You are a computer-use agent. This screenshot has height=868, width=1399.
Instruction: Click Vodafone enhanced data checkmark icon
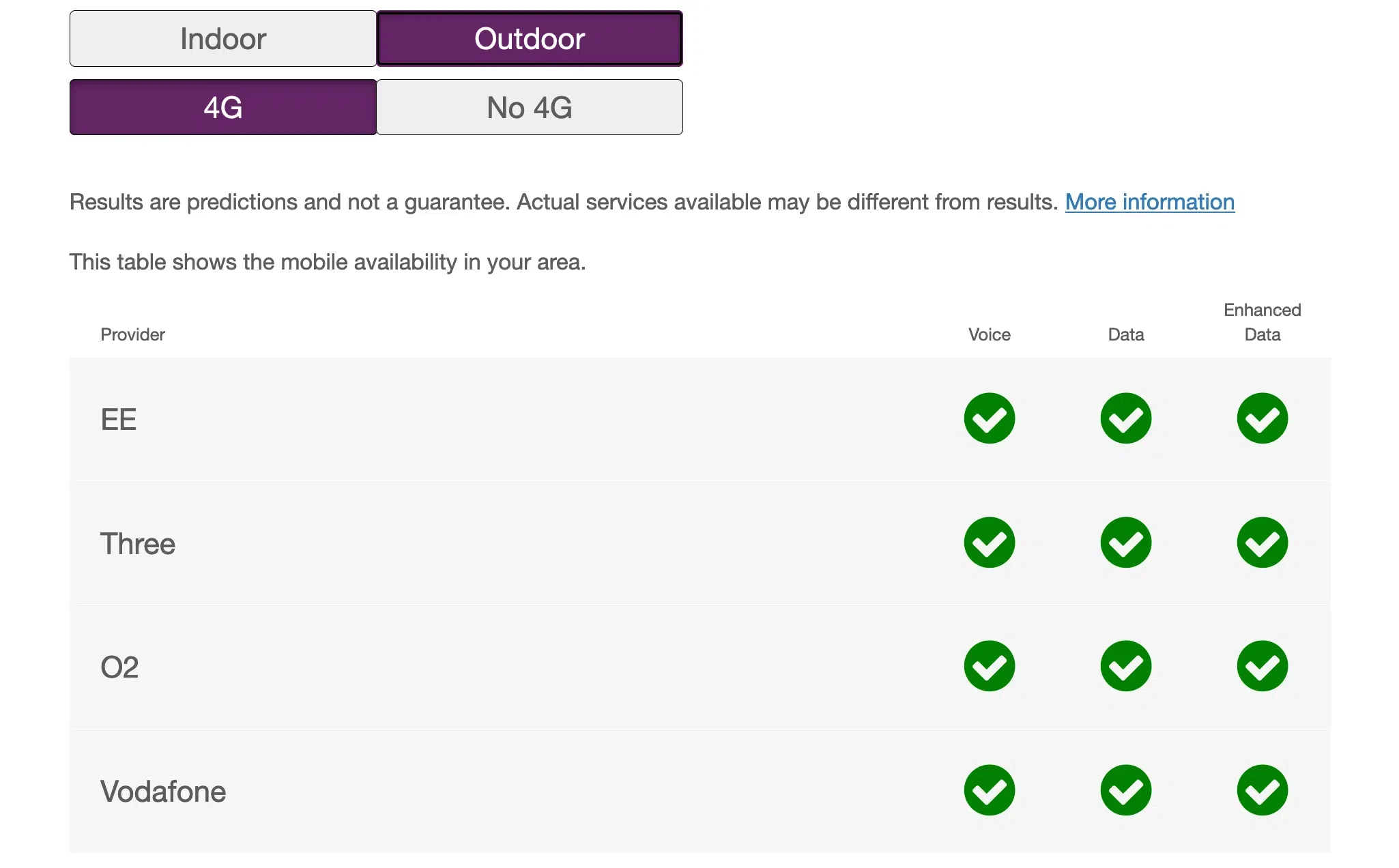click(1262, 790)
